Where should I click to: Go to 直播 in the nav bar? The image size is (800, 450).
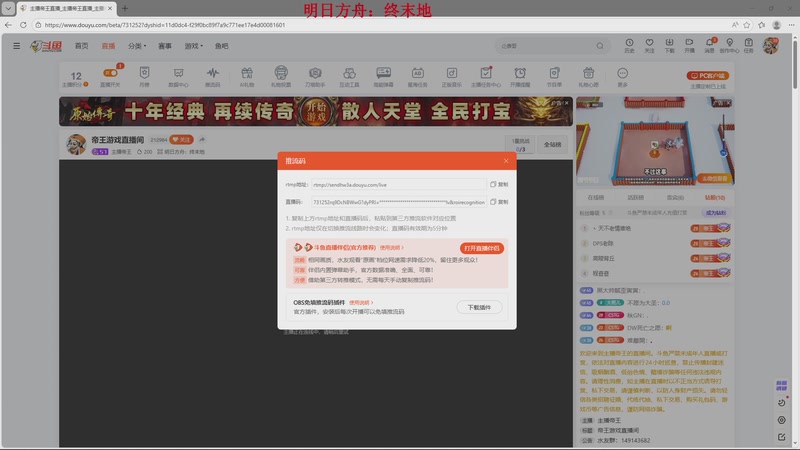tap(108, 46)
